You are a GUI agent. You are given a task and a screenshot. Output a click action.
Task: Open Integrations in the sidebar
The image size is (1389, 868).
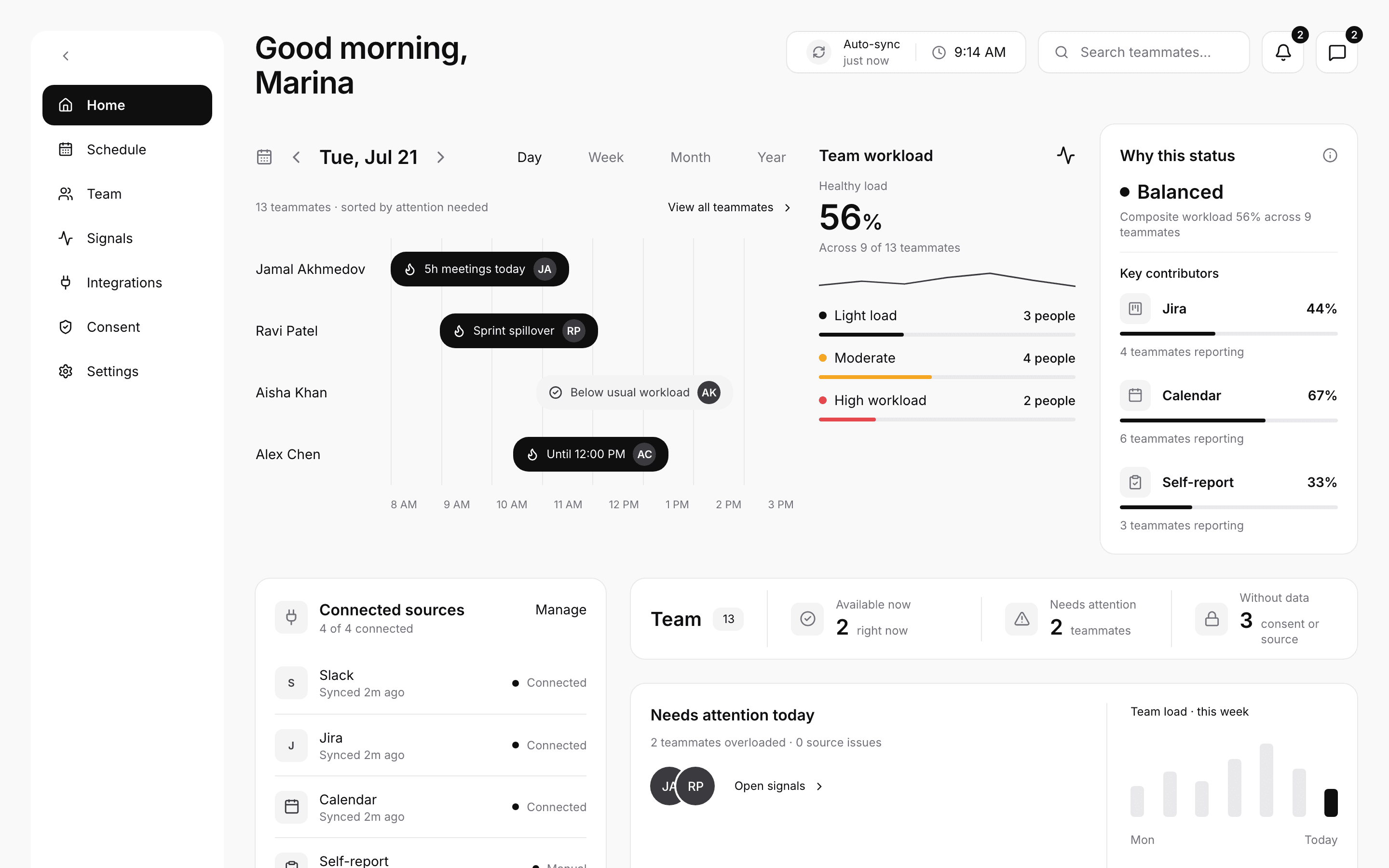pos(127,283)
